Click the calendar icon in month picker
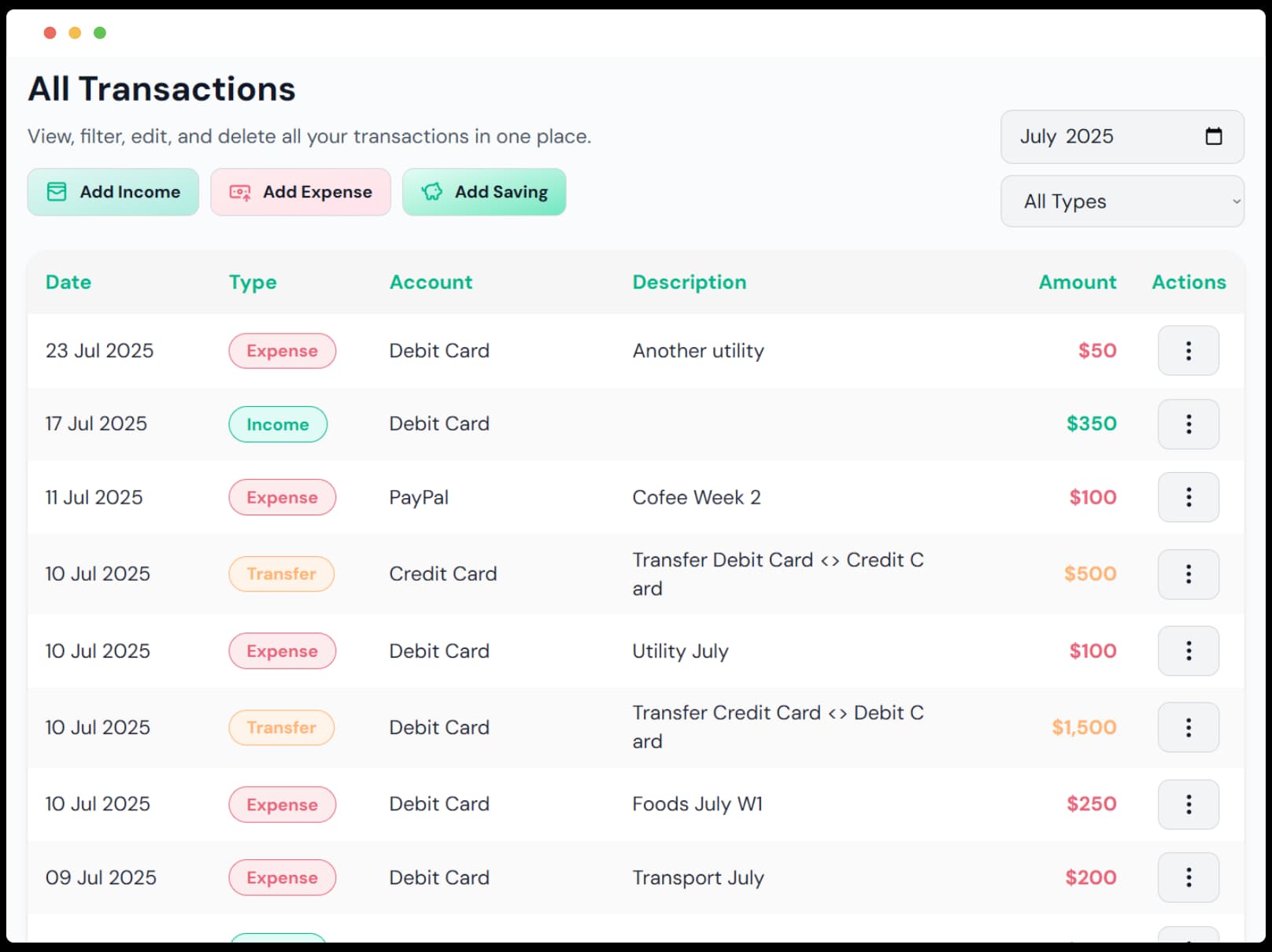1272x952 pixels. (1214, 136)
